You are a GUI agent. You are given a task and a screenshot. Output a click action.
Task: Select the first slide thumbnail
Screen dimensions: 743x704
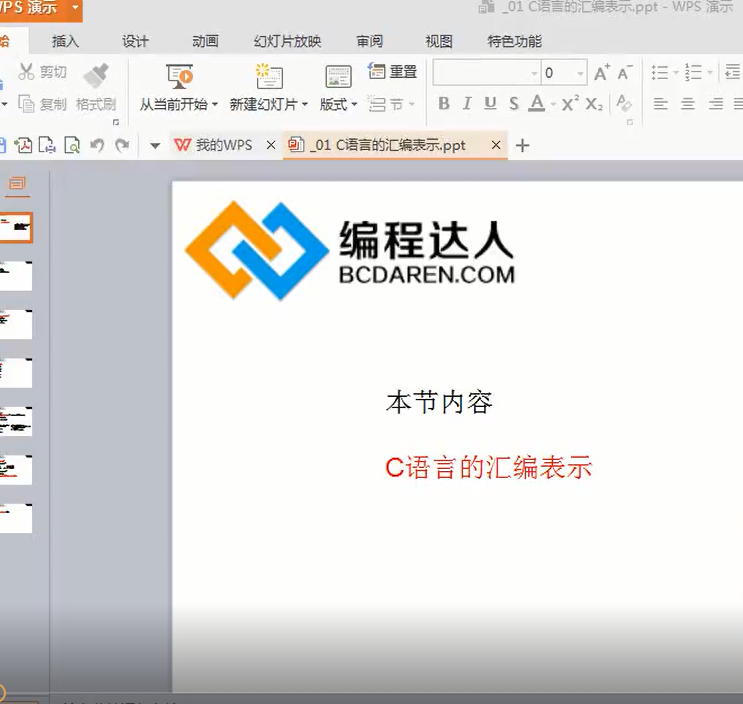coord(16,228)
